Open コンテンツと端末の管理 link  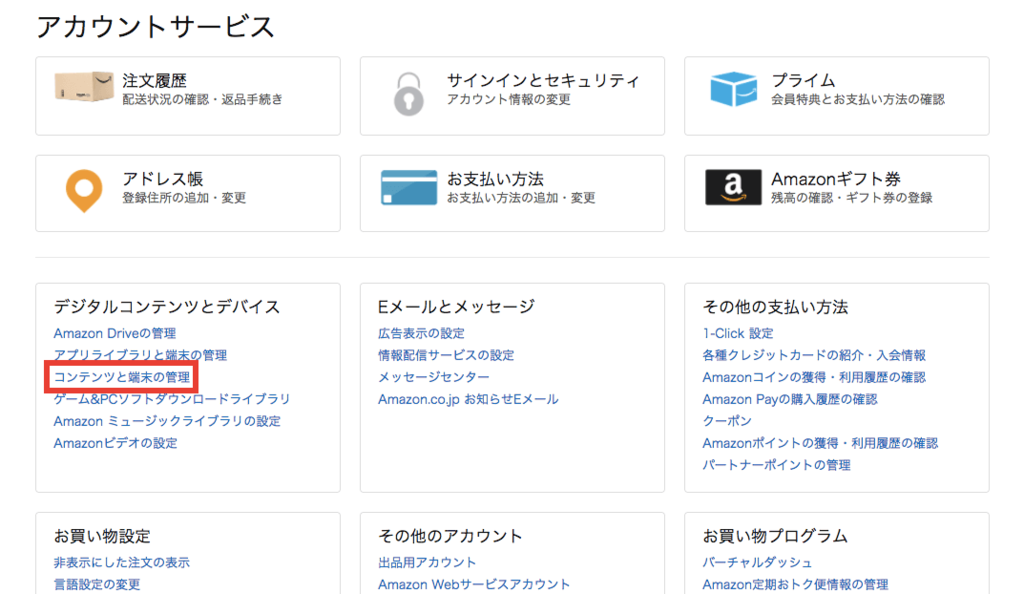click(122, 377)
